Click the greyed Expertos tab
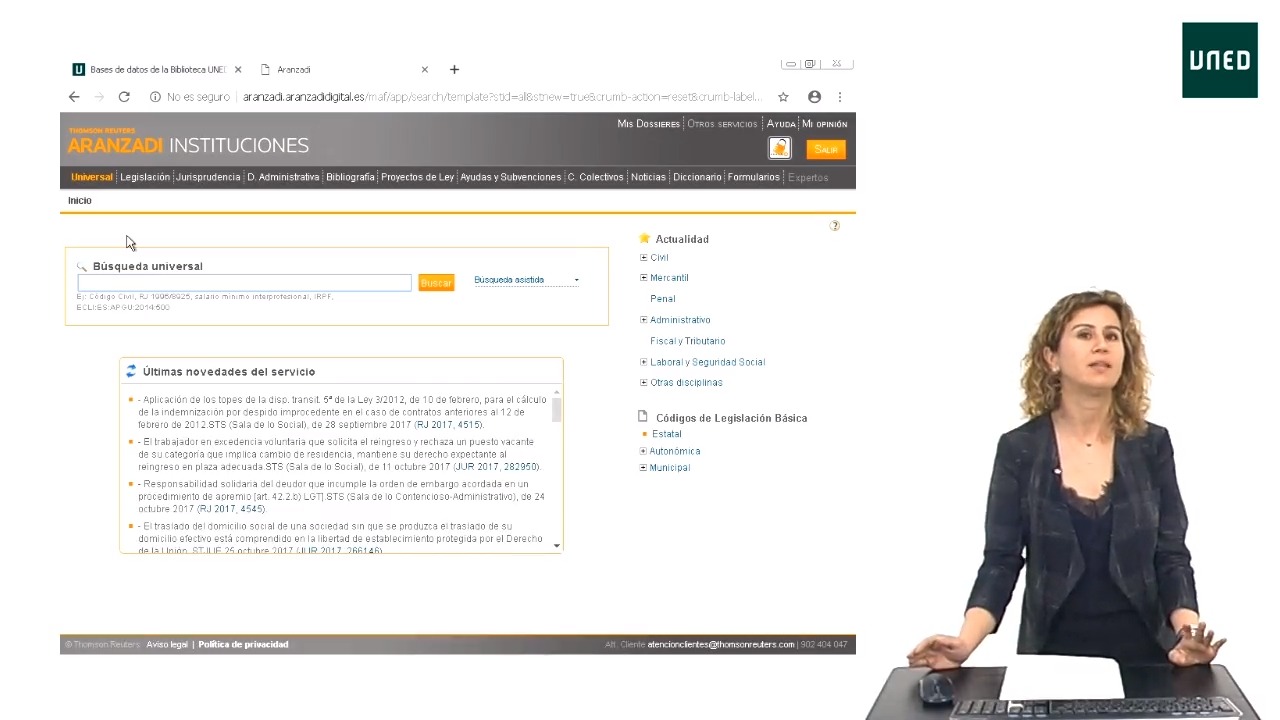The image size is (1280, 720). coord(808,178)
